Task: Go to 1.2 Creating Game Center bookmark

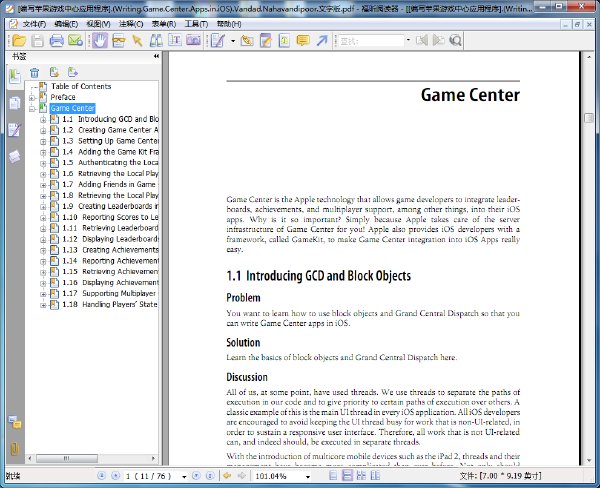Action: [x=110, y=130]
